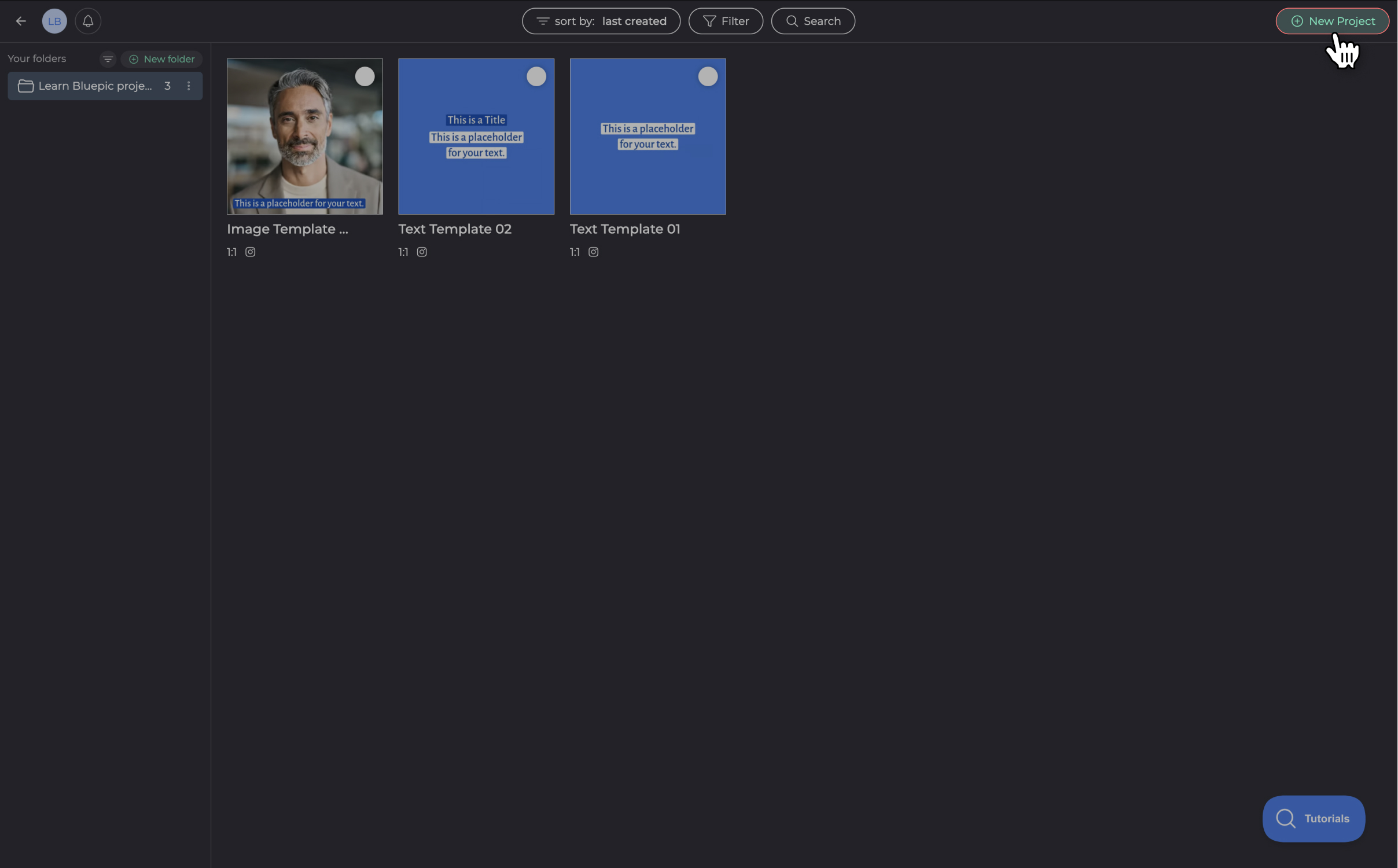Image resolution: width=1398 pixels, height=868 pixels.
Task: Open the Text Template 02 thumbnail
Action: pos(476,137)
